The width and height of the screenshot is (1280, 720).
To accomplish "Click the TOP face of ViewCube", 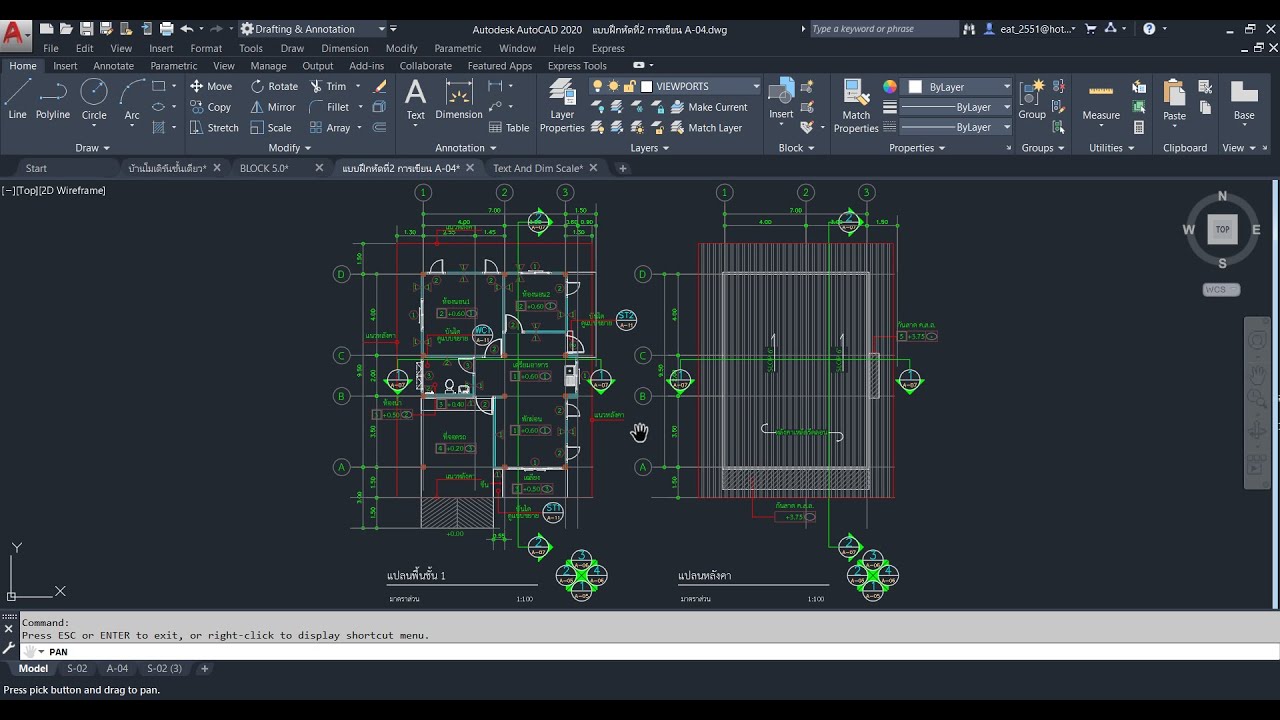I will tap(1222, 229).
